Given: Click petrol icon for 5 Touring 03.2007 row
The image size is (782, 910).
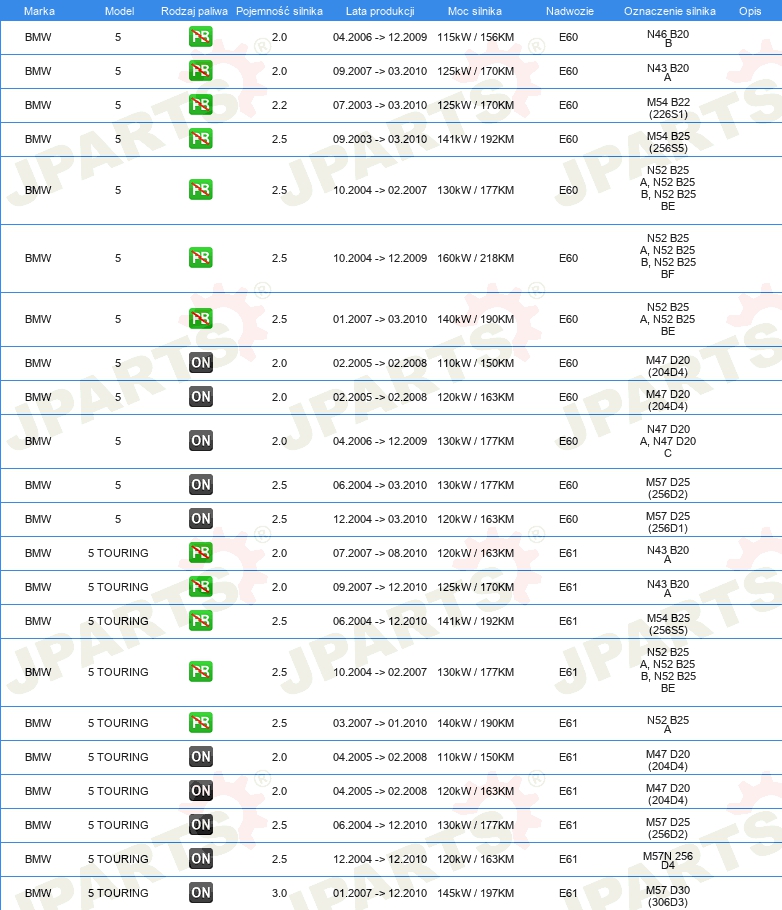Looking at the screenshot, I should tap(200, 723).
